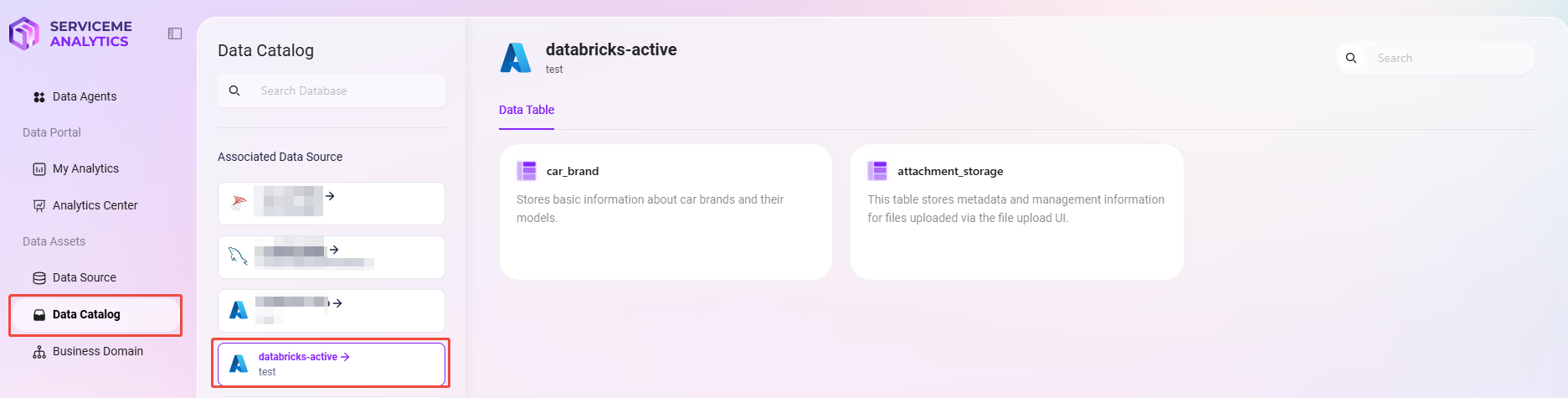Select the databricks-active data source card

[332, 364]
